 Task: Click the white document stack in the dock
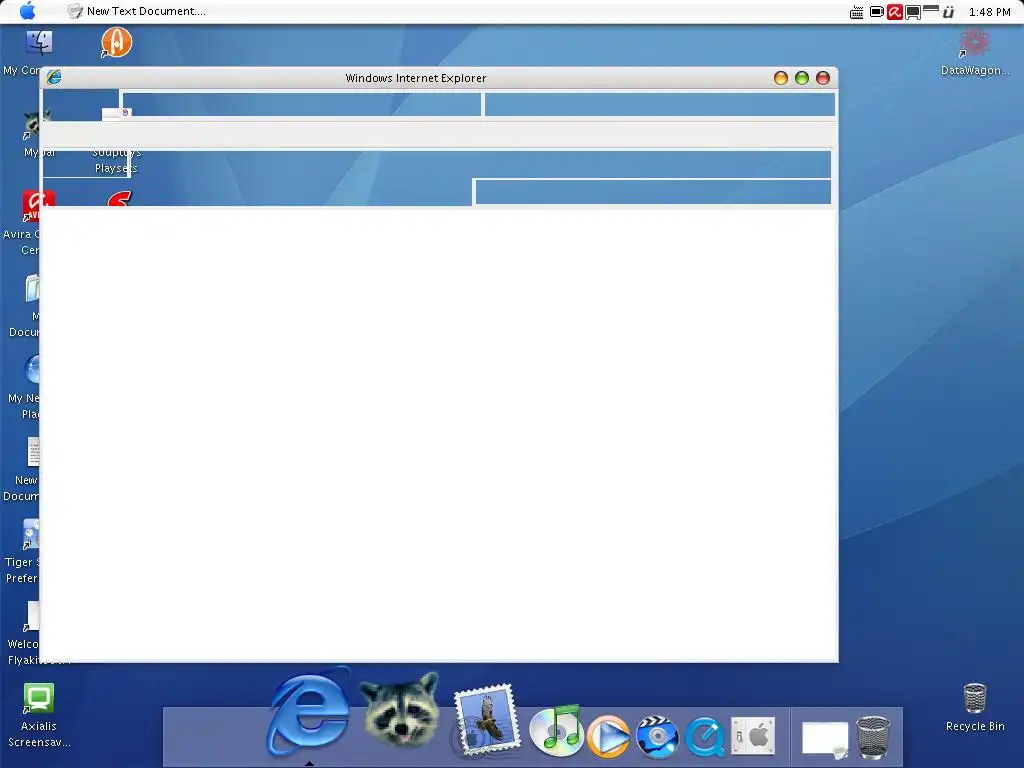coord(825,740)
